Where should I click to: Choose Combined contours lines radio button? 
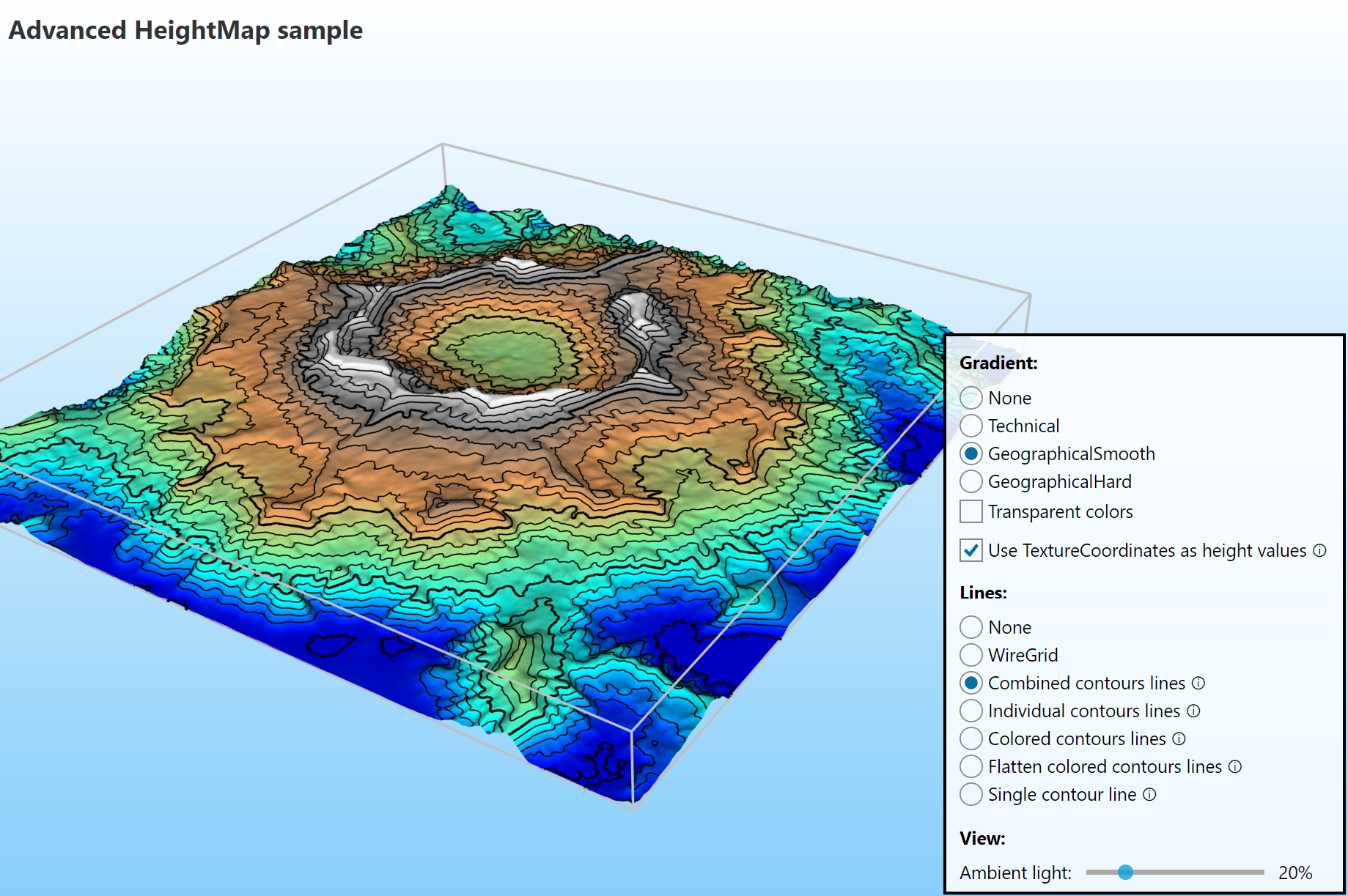pyautogui.click(x=971, y=683)
